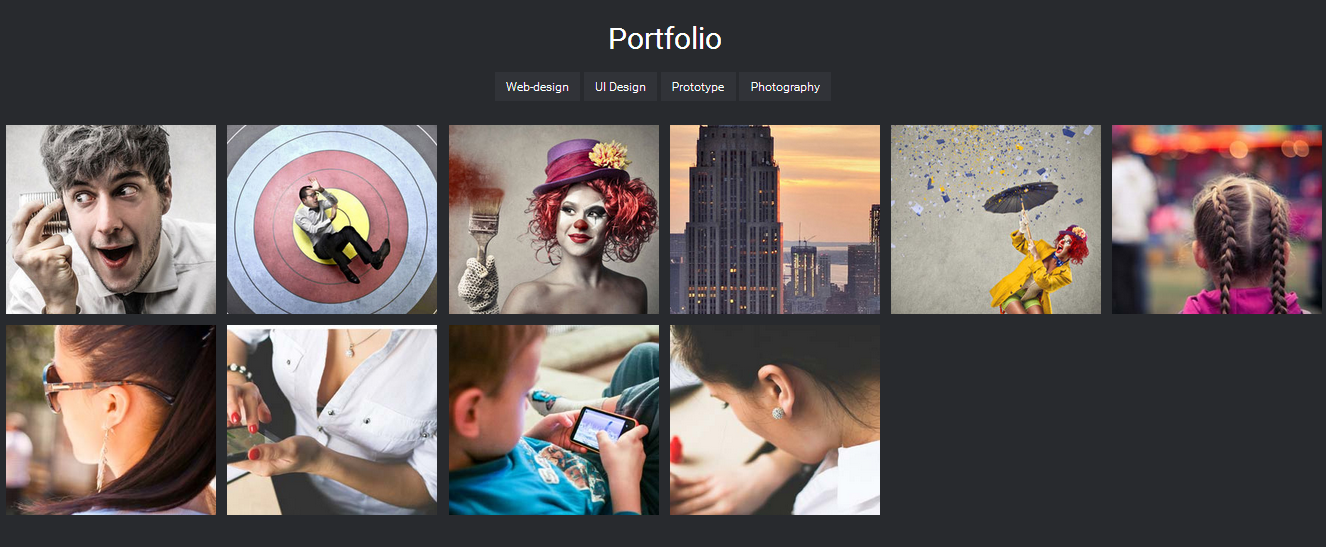Open the surprised man on phone thumbnail
Viewport: 1326px width, 547px height.
(x=111, y=219)
